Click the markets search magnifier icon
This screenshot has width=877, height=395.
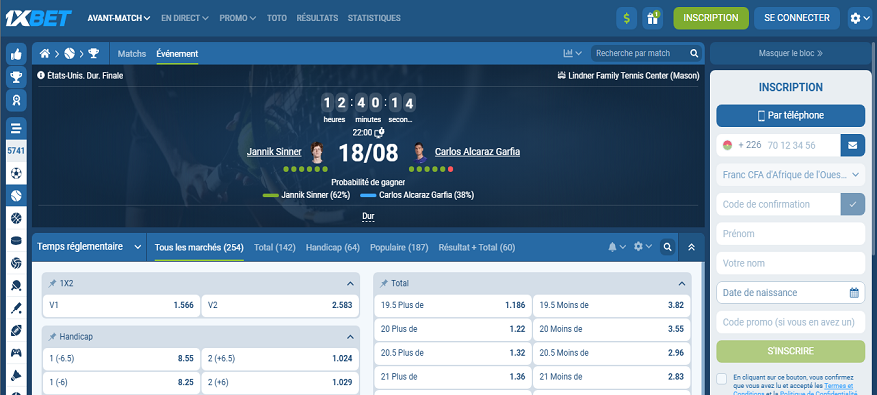click(667, 247)
